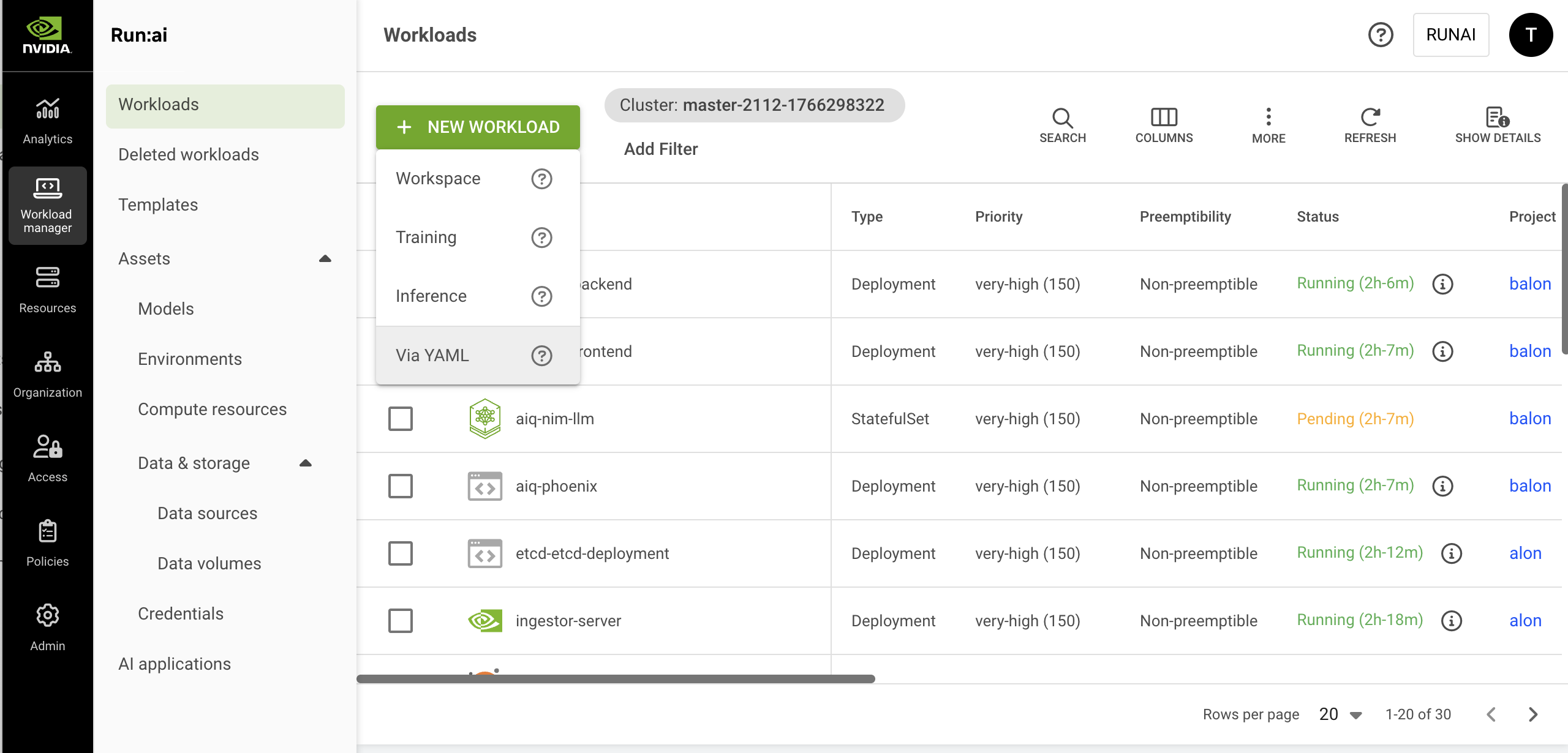Check the ingestor-server row checkbox
This screenshot has height=753, width=1568.
click(x=401, y=621)
